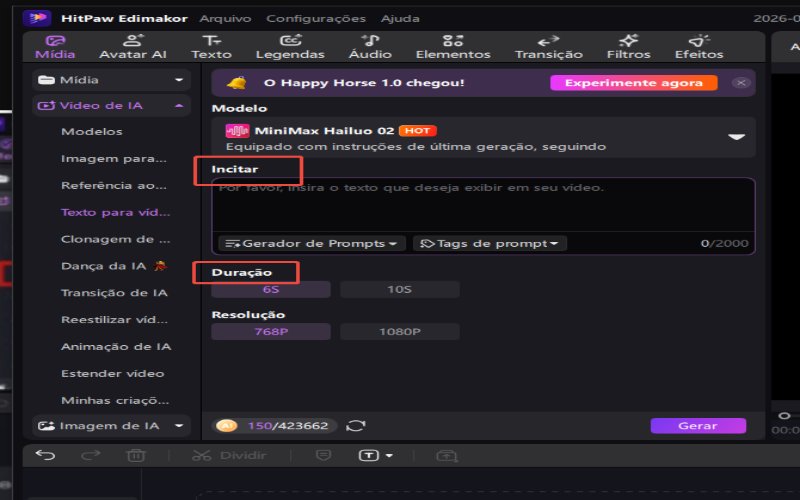This screenshot has width=800, height=500.
Task: Open the Configurações menu
Action: click(316, 18)
